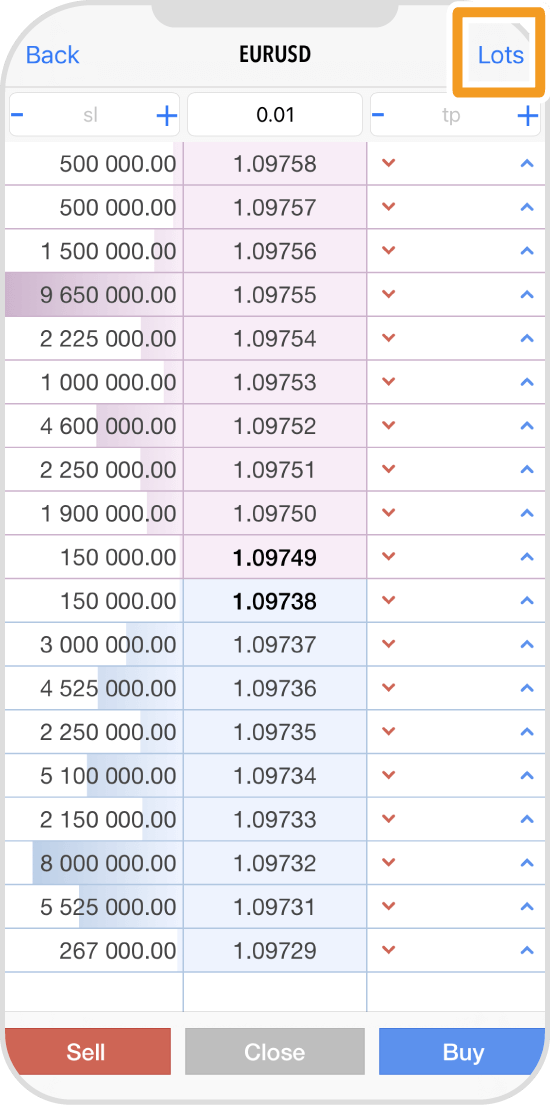Increase take profit with tp plus
This screenshot has height=1105, width=550.
click(x=527, y=116)
